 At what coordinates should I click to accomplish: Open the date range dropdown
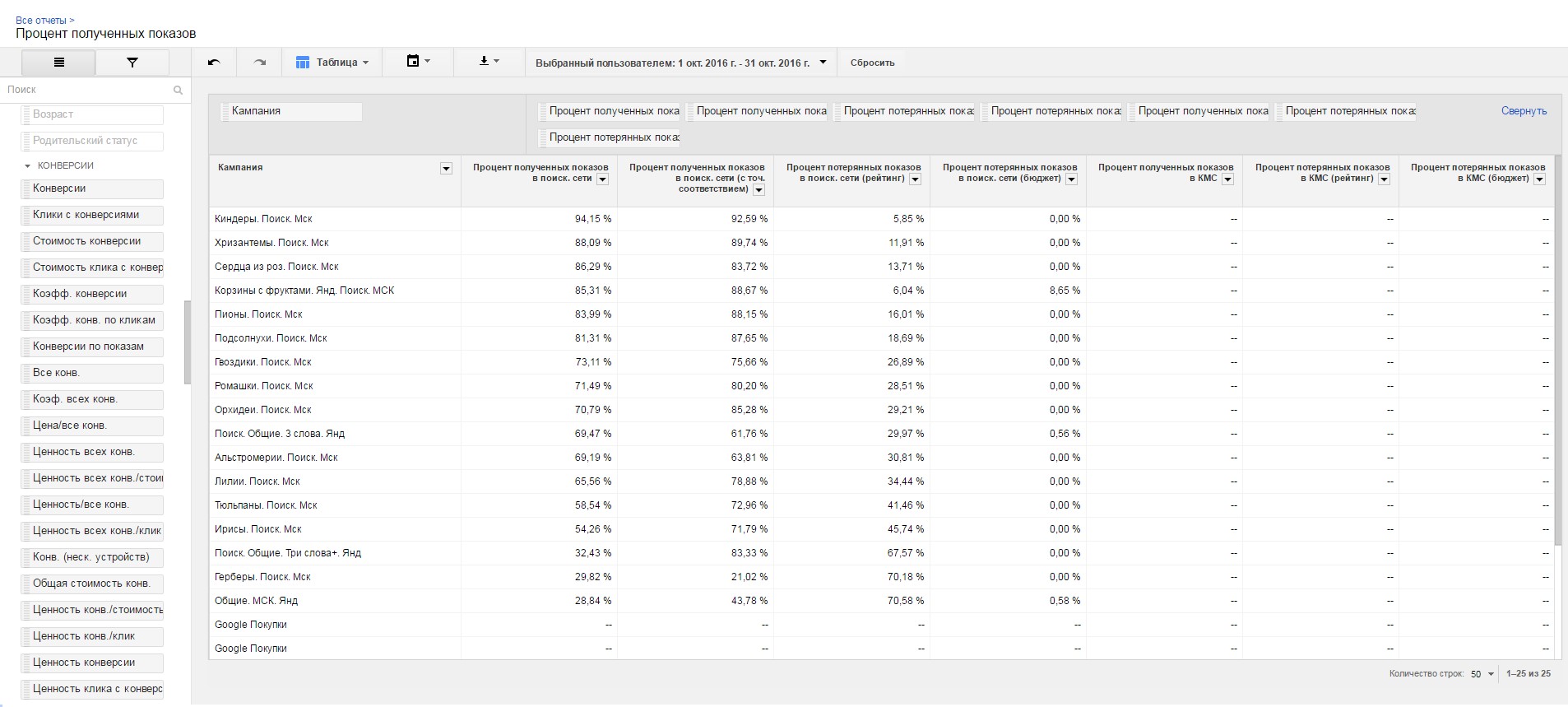pyautogui.click(x=681, y=63)
